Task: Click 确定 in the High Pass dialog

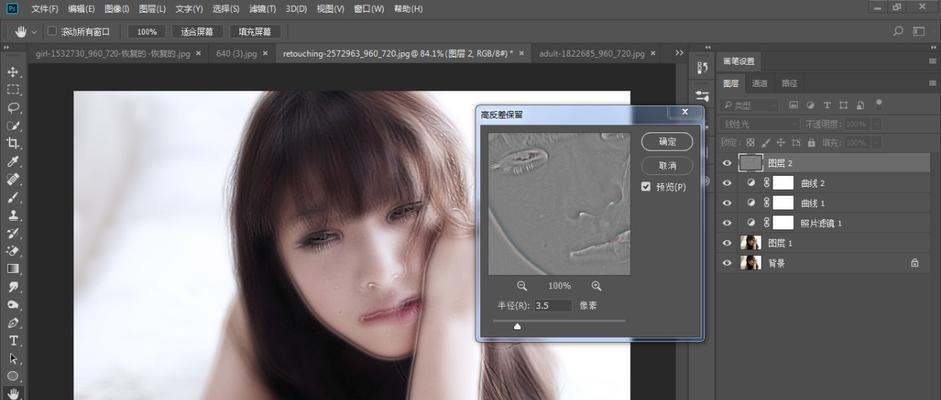Action: coord(667,142)
